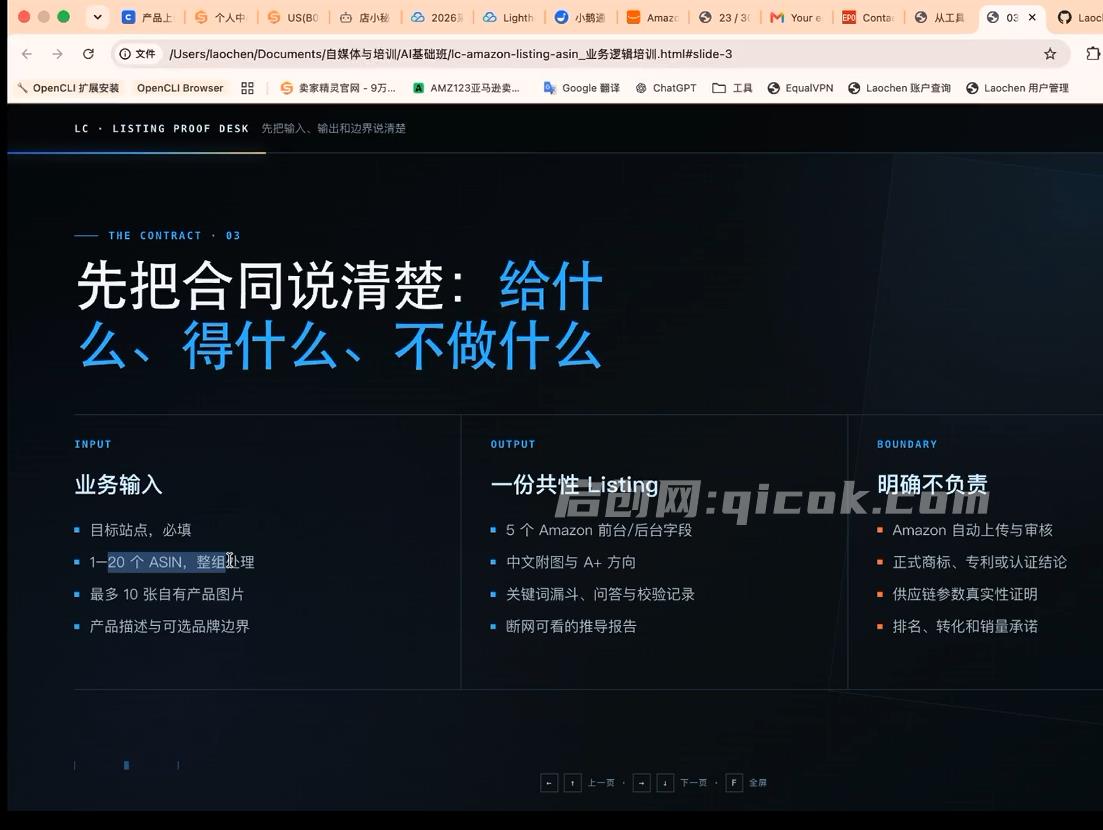The height and width of the screenshot is (830, 1103).
Task: Switch to the 2026 tab
Action: coord(438,18)
